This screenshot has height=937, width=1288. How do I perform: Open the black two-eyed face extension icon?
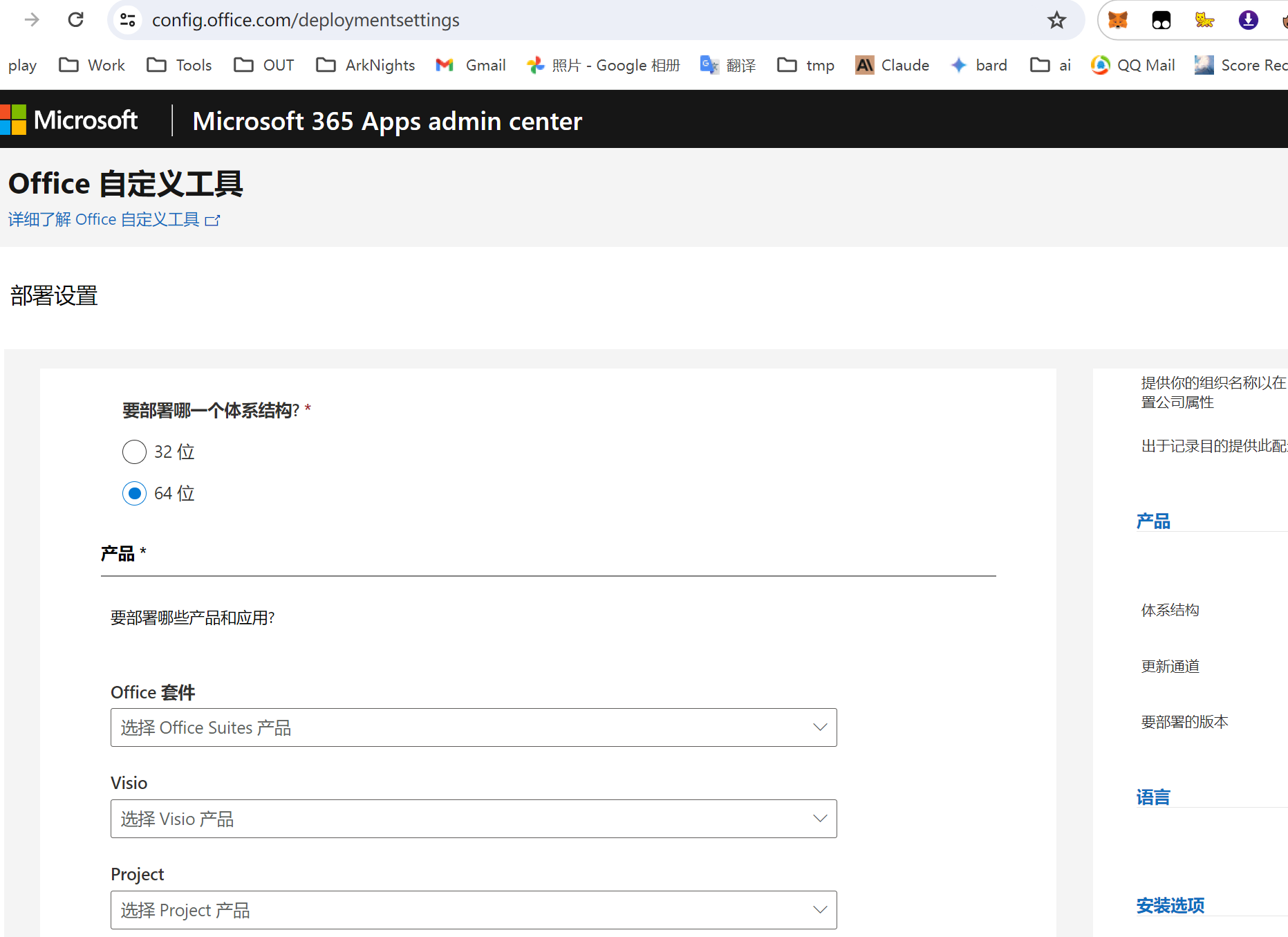1161,20
